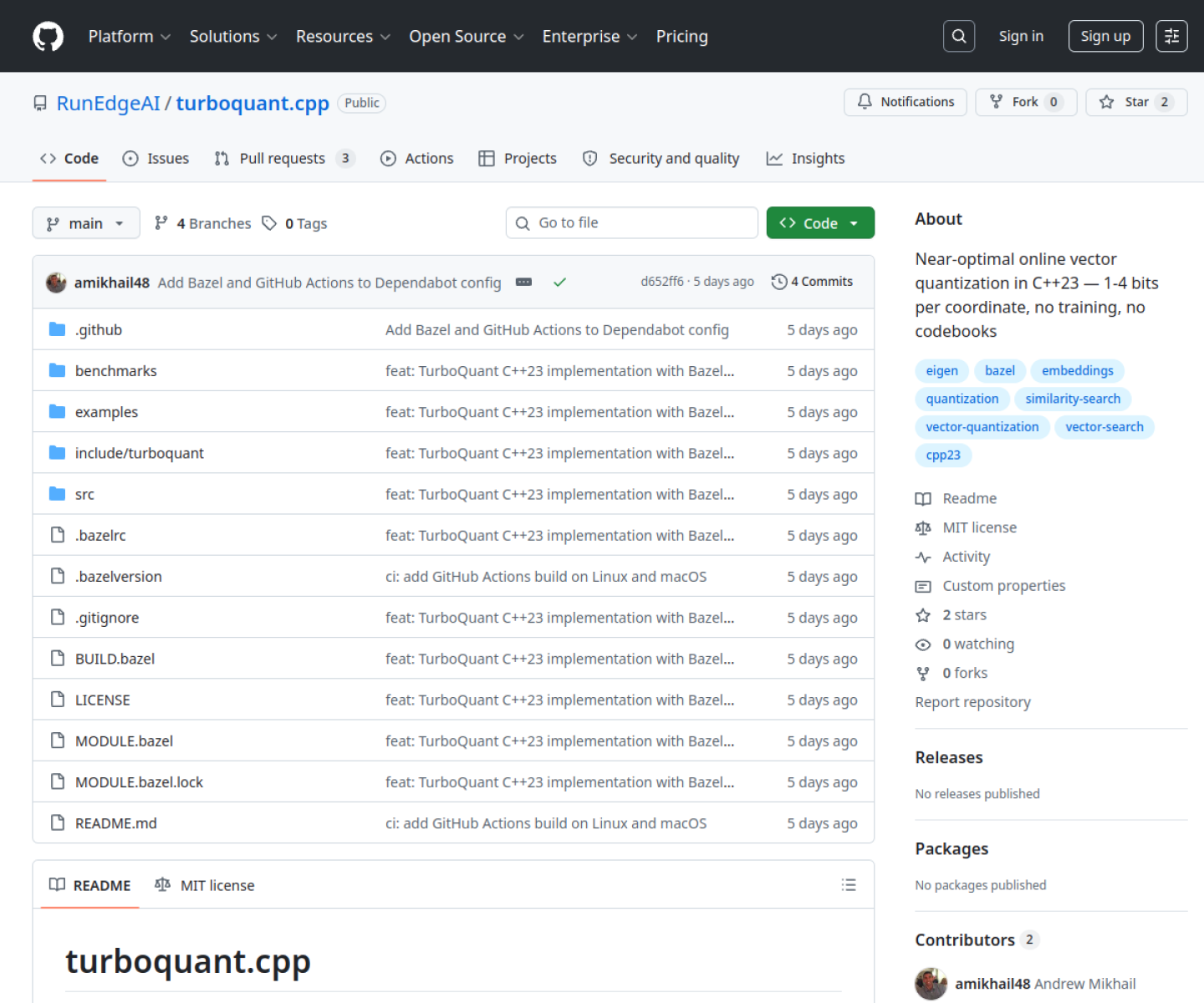Click Custom properties icon in sidebar
Image resolution: width=1204 pixels, height=1003 pixels.
coord(923,587)
